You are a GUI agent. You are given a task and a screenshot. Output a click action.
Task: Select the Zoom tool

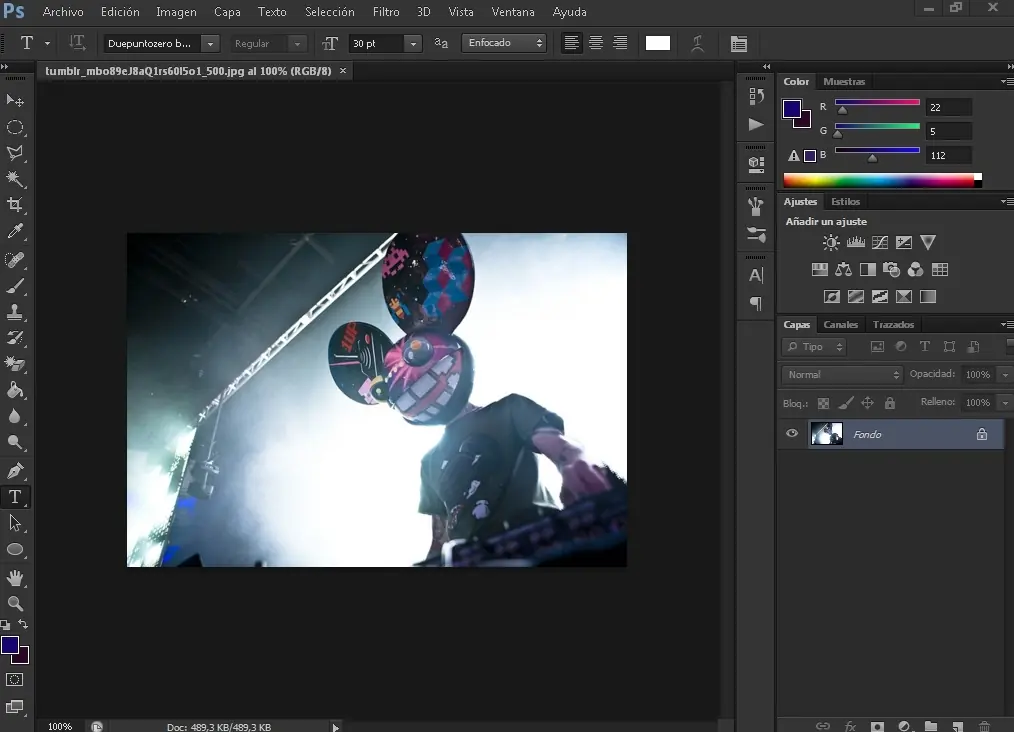(15, 603)
